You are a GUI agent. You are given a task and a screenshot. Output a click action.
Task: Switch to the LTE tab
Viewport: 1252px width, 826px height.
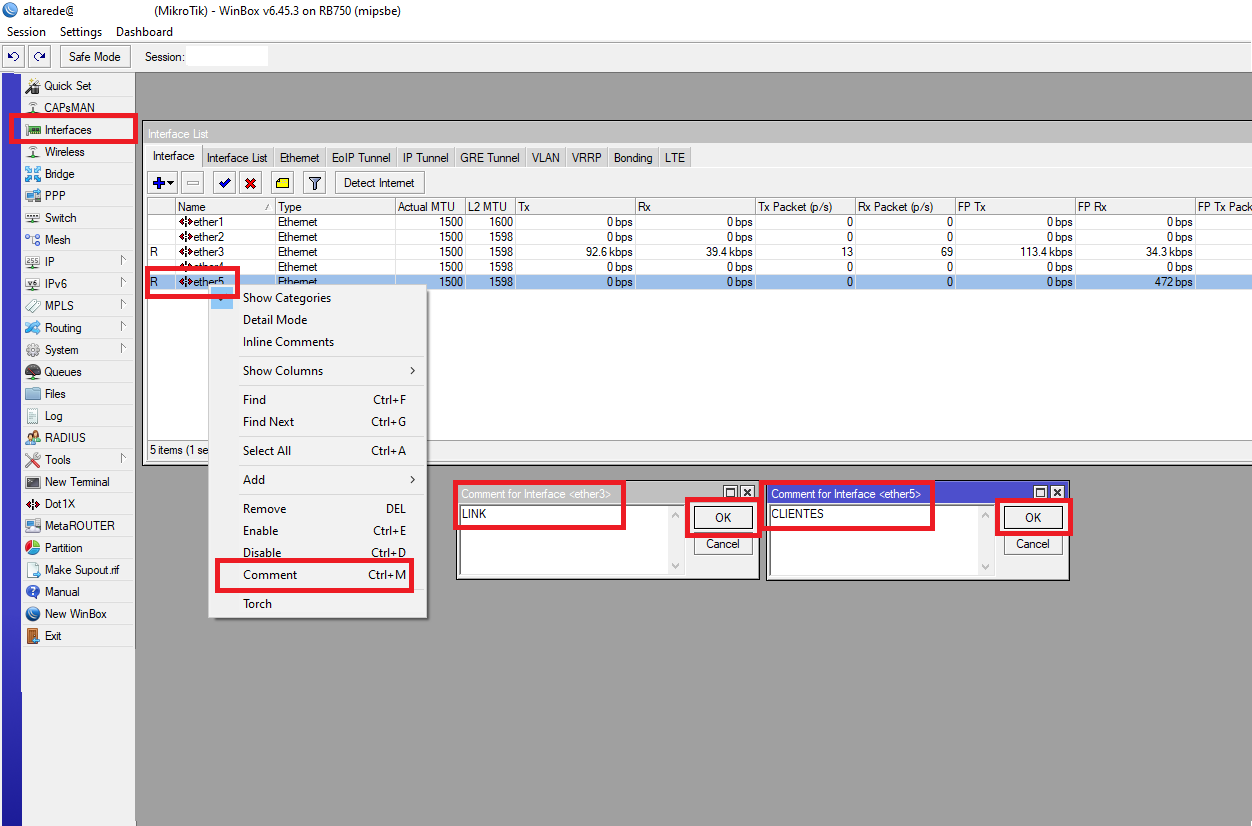tap(675, 158)
